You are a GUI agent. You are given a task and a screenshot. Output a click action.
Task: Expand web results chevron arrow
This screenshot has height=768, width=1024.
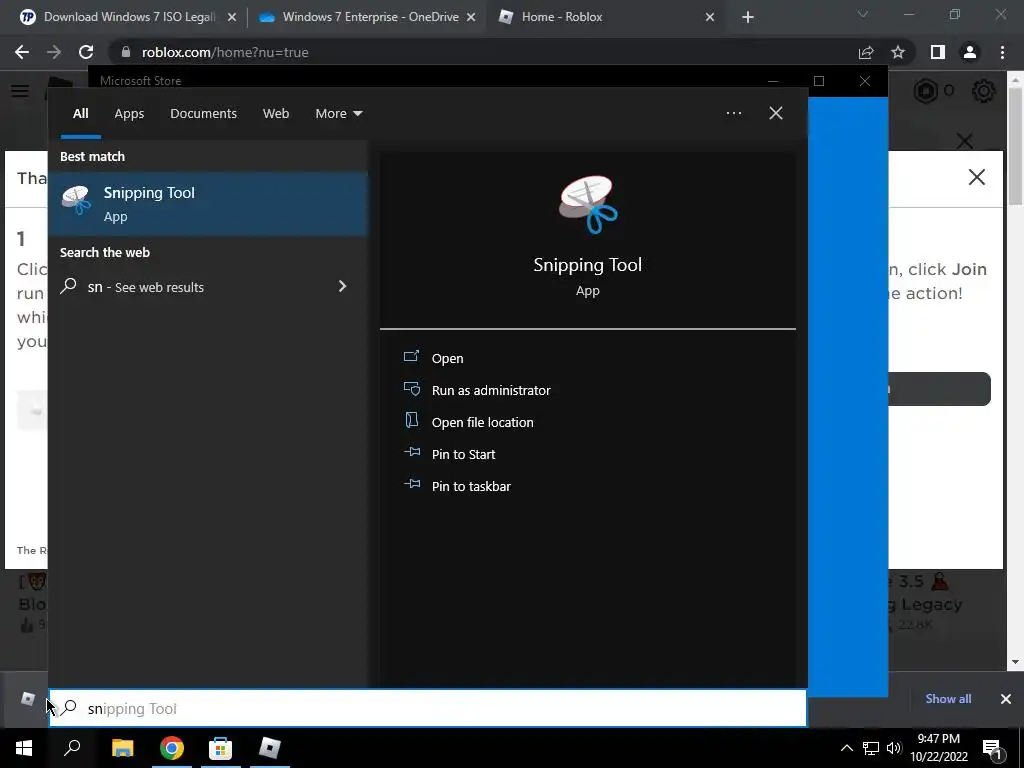pos(342,286)
